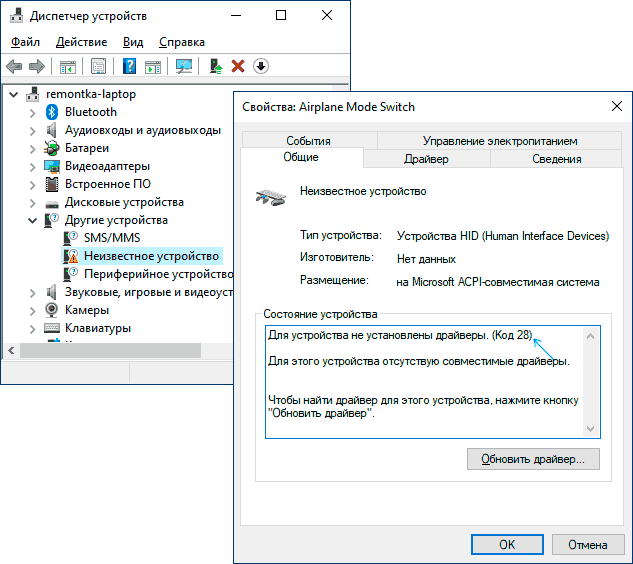Click the red X Uninstall device icon
The height and width of the screenshot is (564, 633).
pyautogui.click(x=238, y=66)
